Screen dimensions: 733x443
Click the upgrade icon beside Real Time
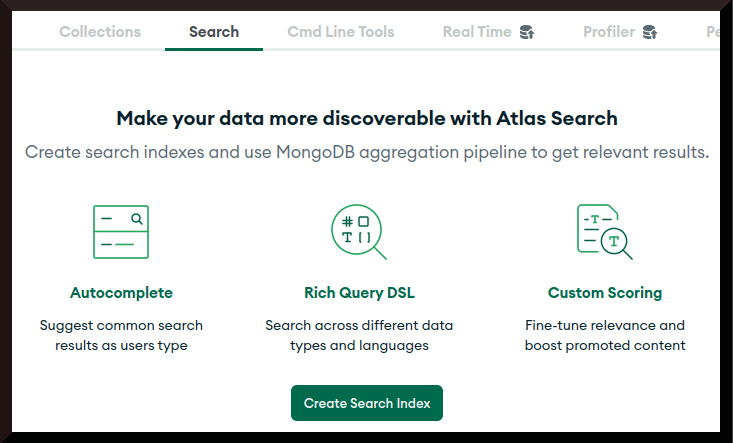526,32
